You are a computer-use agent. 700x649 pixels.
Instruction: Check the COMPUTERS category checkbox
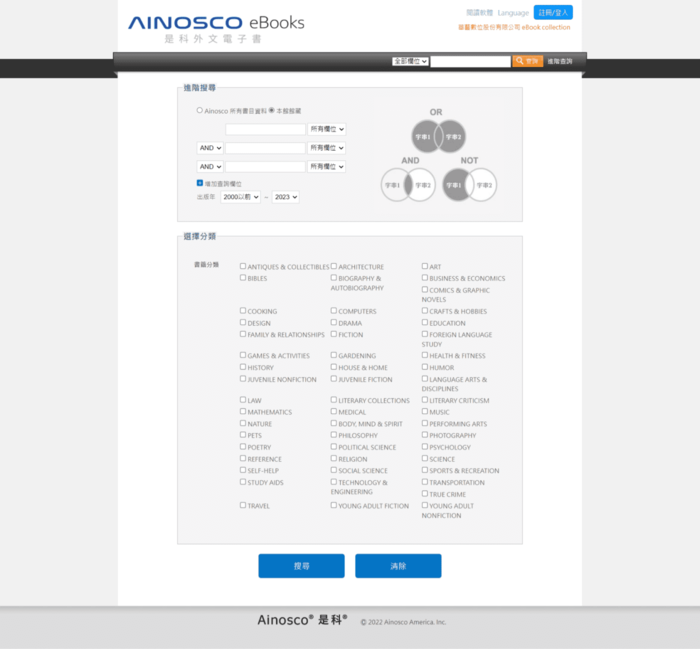pyautogui.click(x=334, y=311)
